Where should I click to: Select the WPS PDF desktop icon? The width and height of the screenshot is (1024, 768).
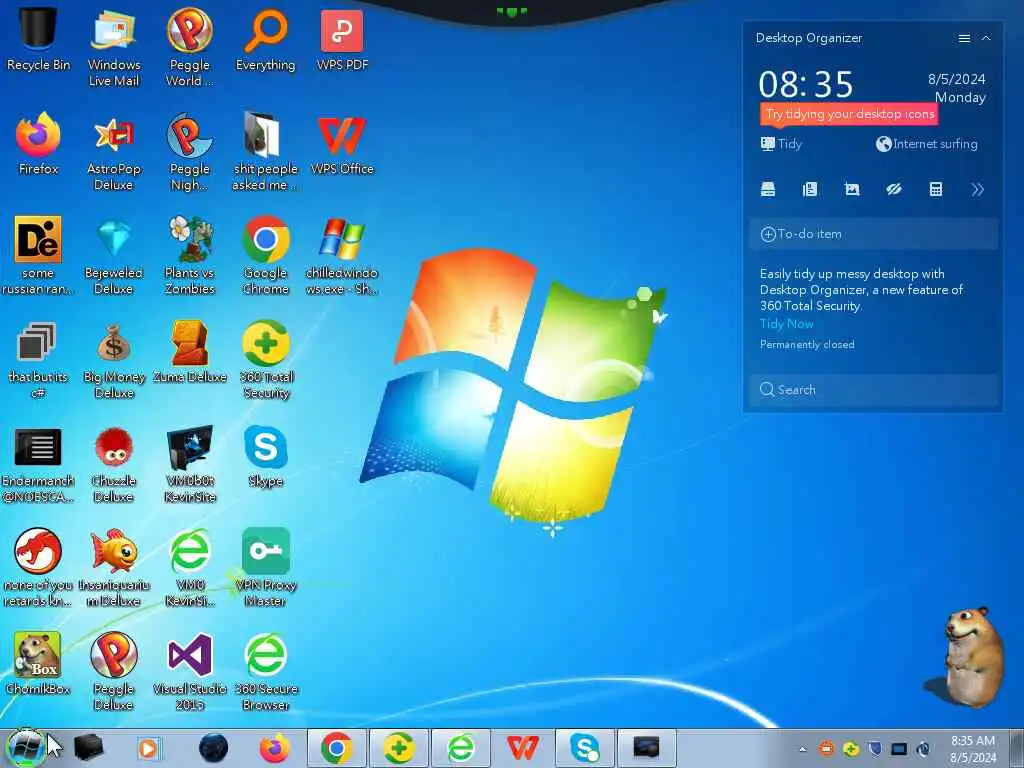pyautogui.click(x=342, y=39)
